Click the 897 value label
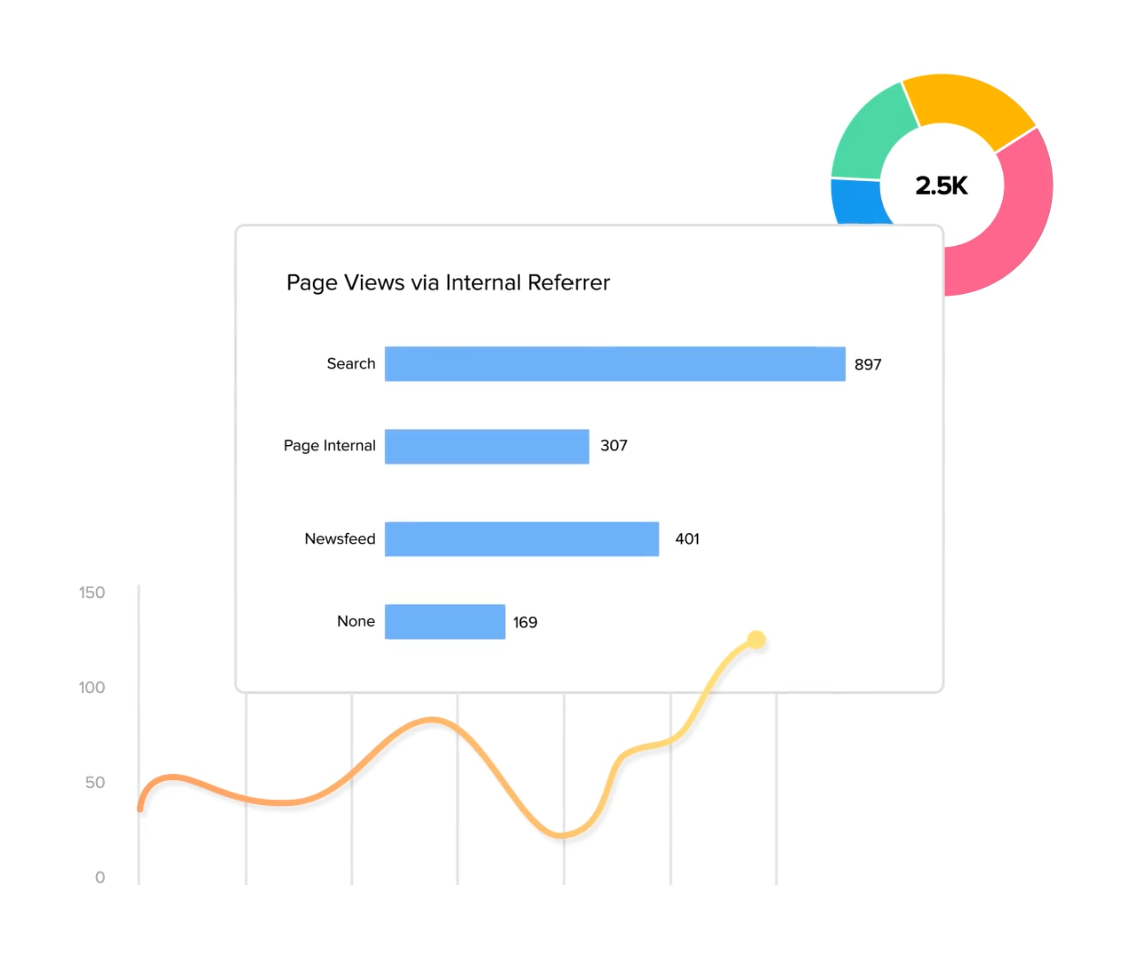 click(868, 365)
